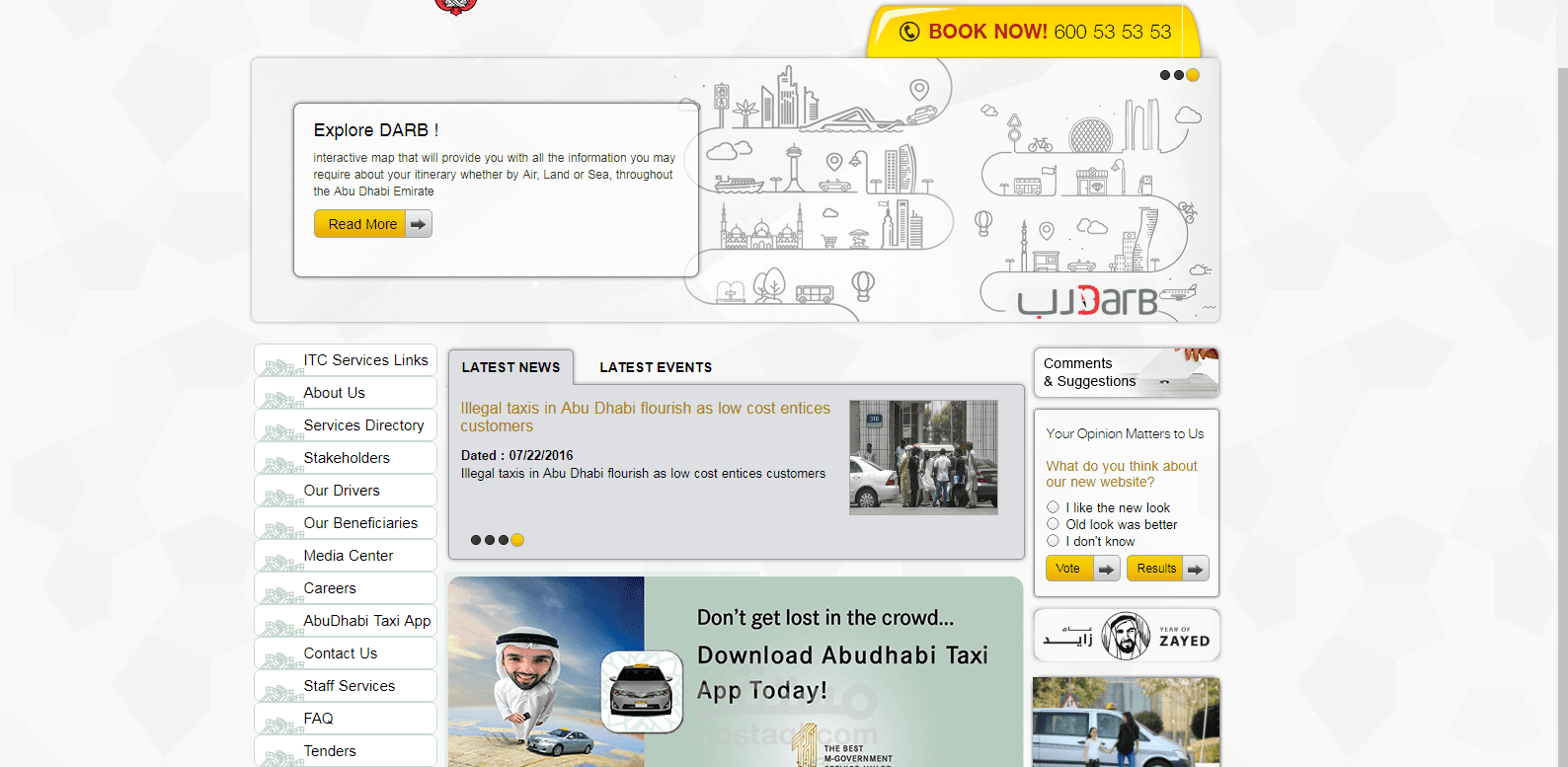Click BOOK NOW 600 53 53 53 banner
This screenshot has width=1568, height=767.
(1034, 32)
